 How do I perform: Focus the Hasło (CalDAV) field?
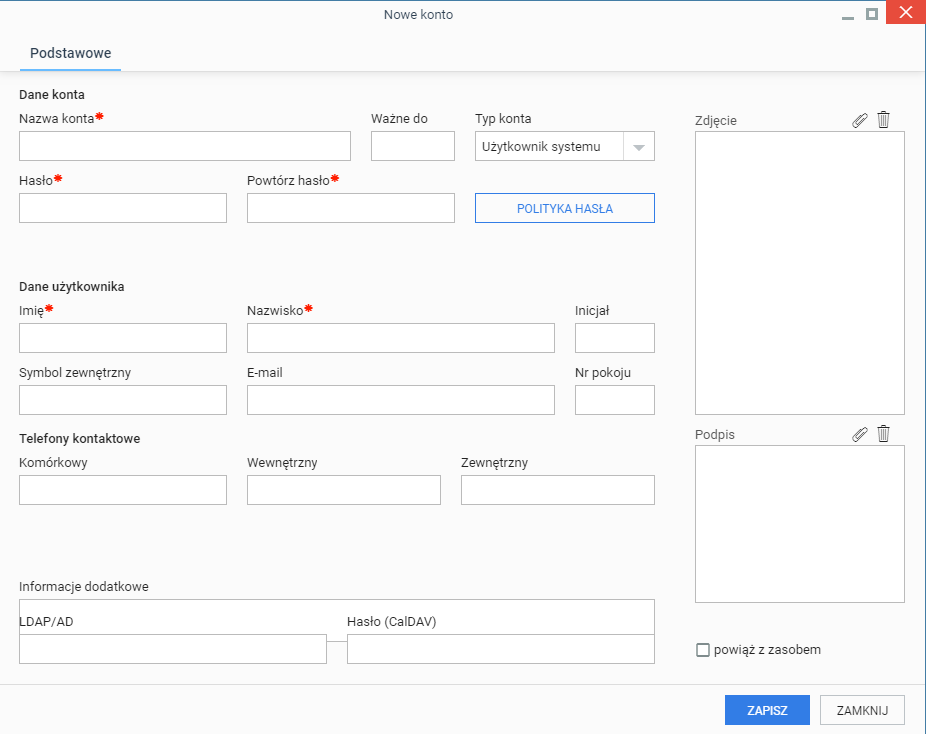coord(501,649)
